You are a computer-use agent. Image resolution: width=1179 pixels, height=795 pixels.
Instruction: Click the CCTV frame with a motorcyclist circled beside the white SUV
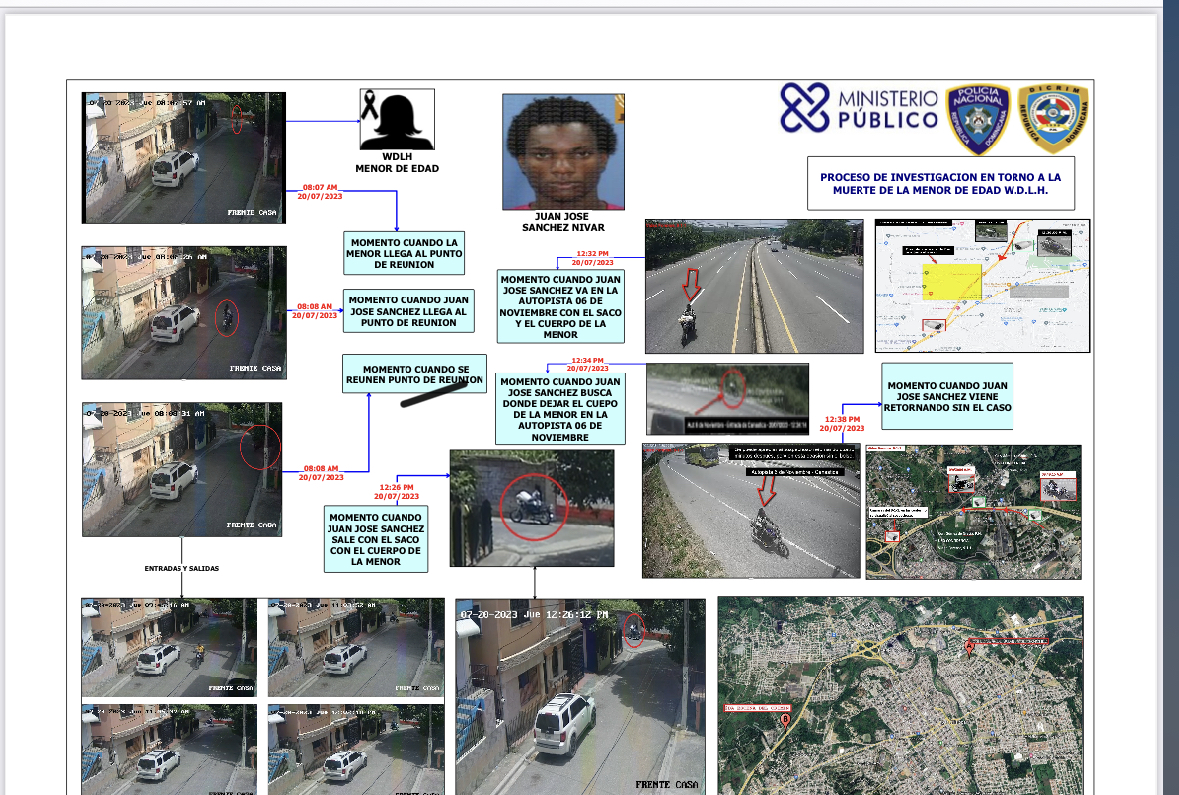pos(184,312)
